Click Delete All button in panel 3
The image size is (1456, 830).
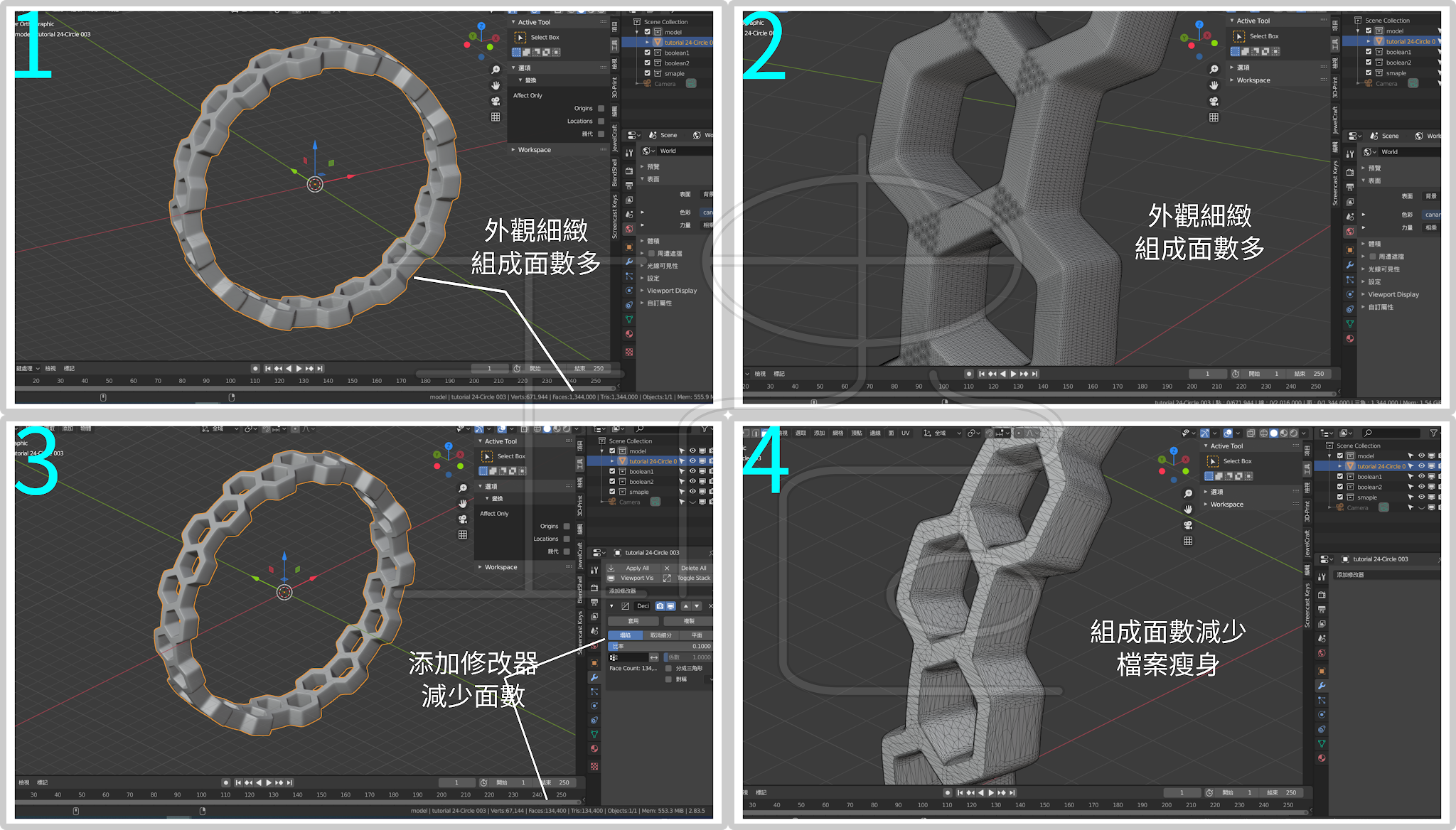coord(693,568)
